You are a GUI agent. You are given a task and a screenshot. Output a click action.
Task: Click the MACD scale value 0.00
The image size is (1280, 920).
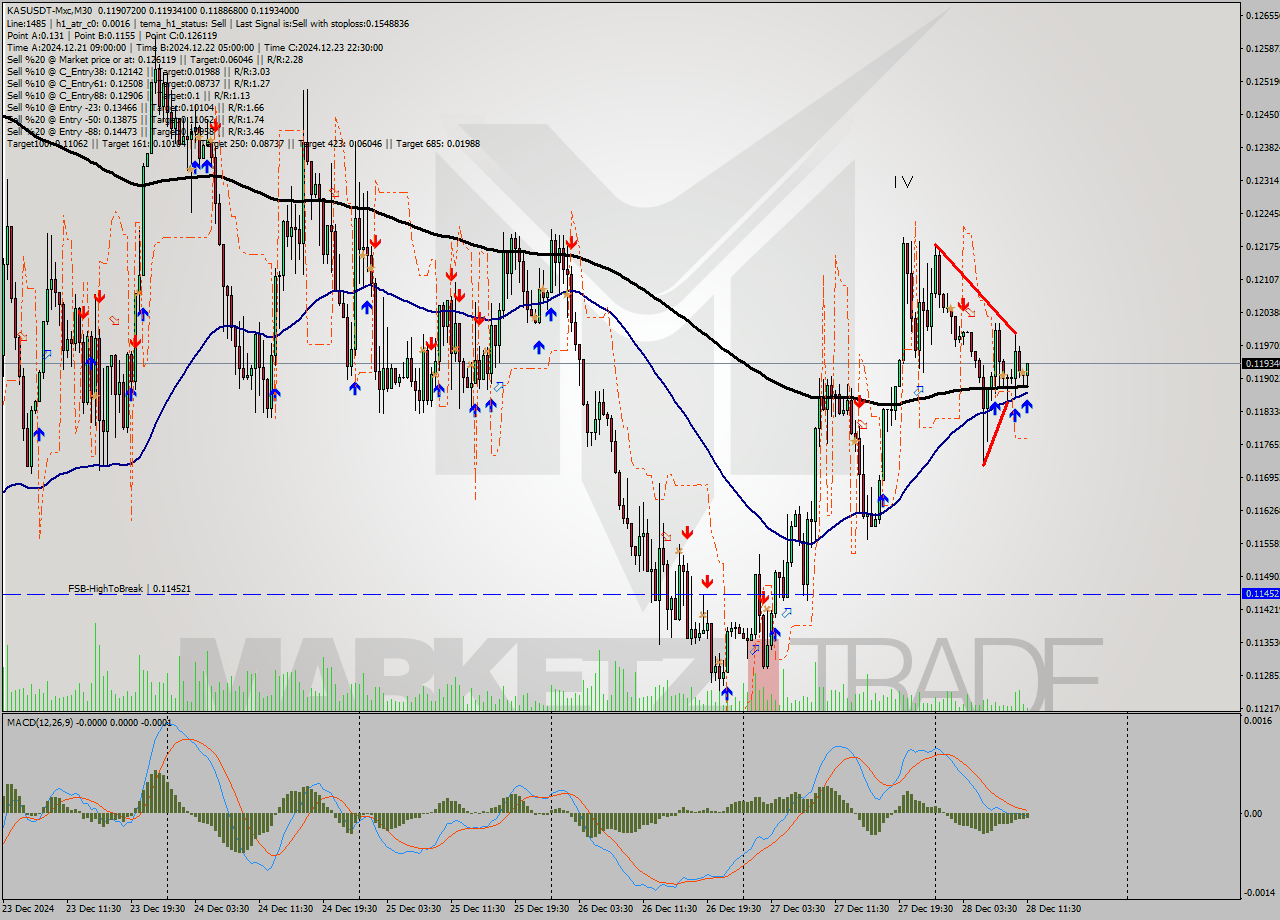(1254, 813)
